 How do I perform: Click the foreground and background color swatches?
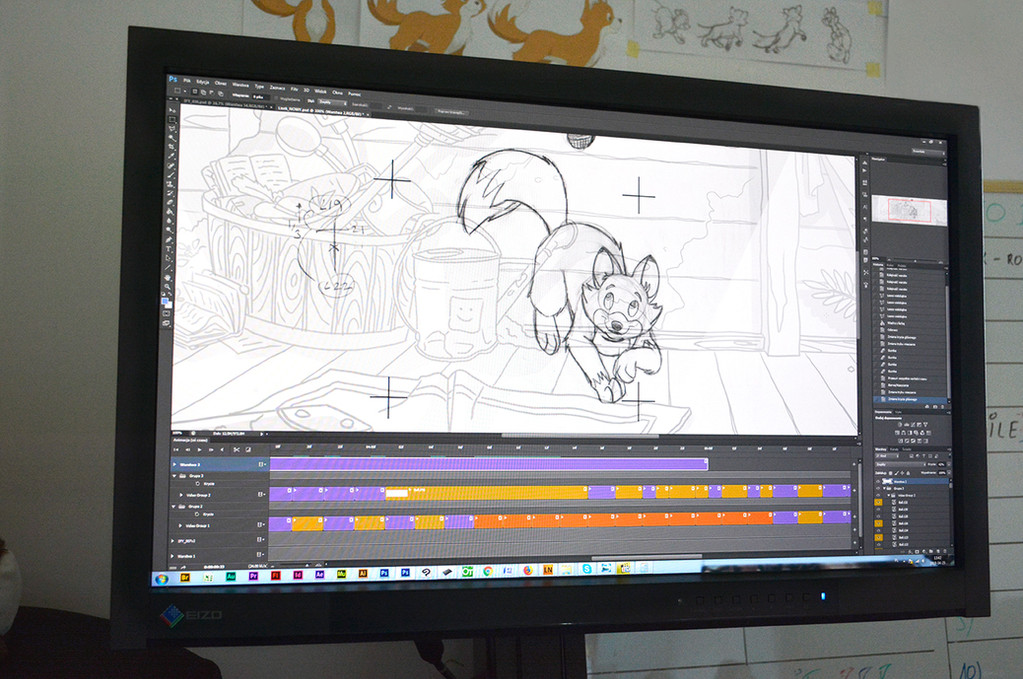click(x=167, y=303)
